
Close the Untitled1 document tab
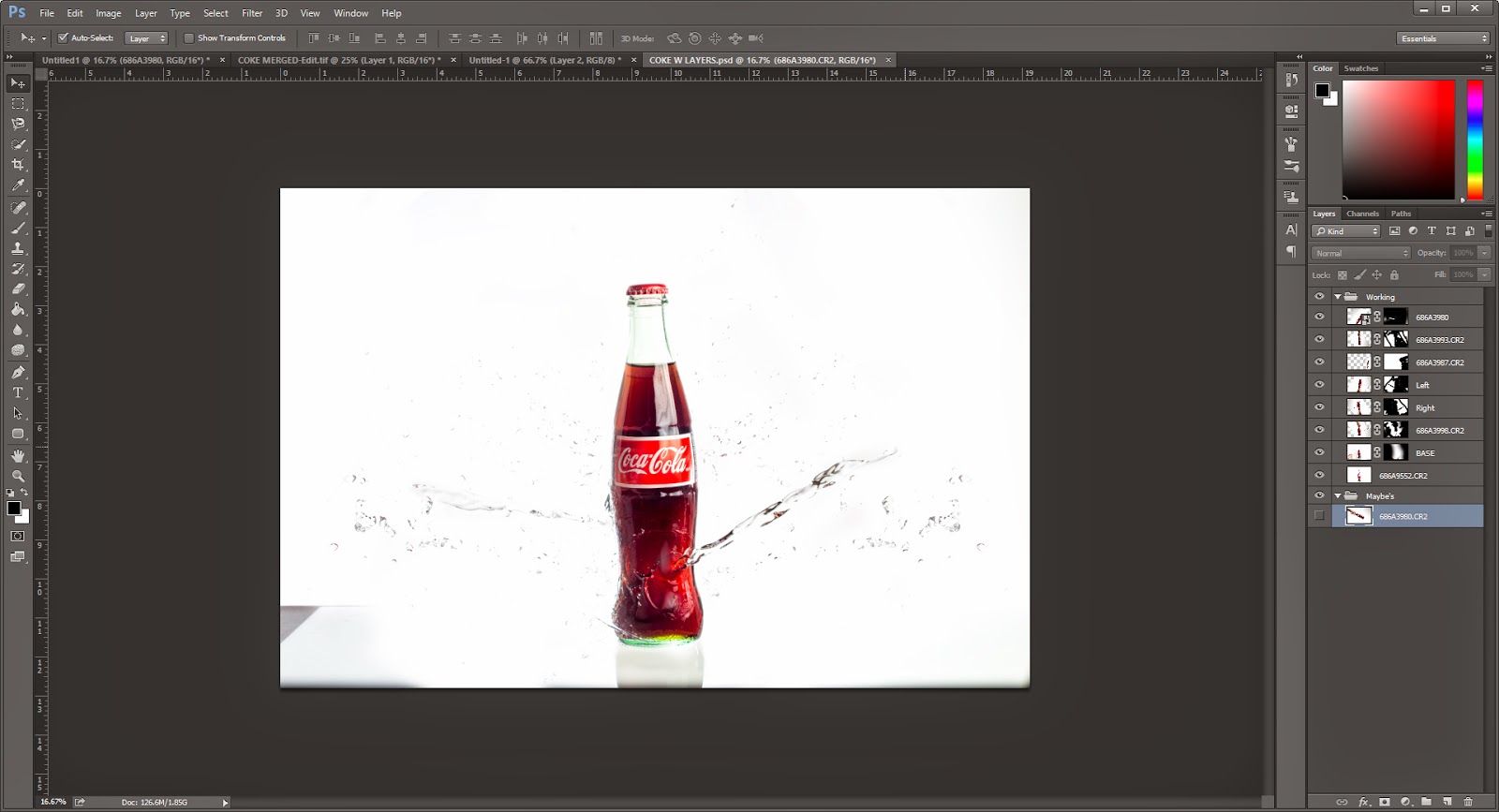coord(222,60)
